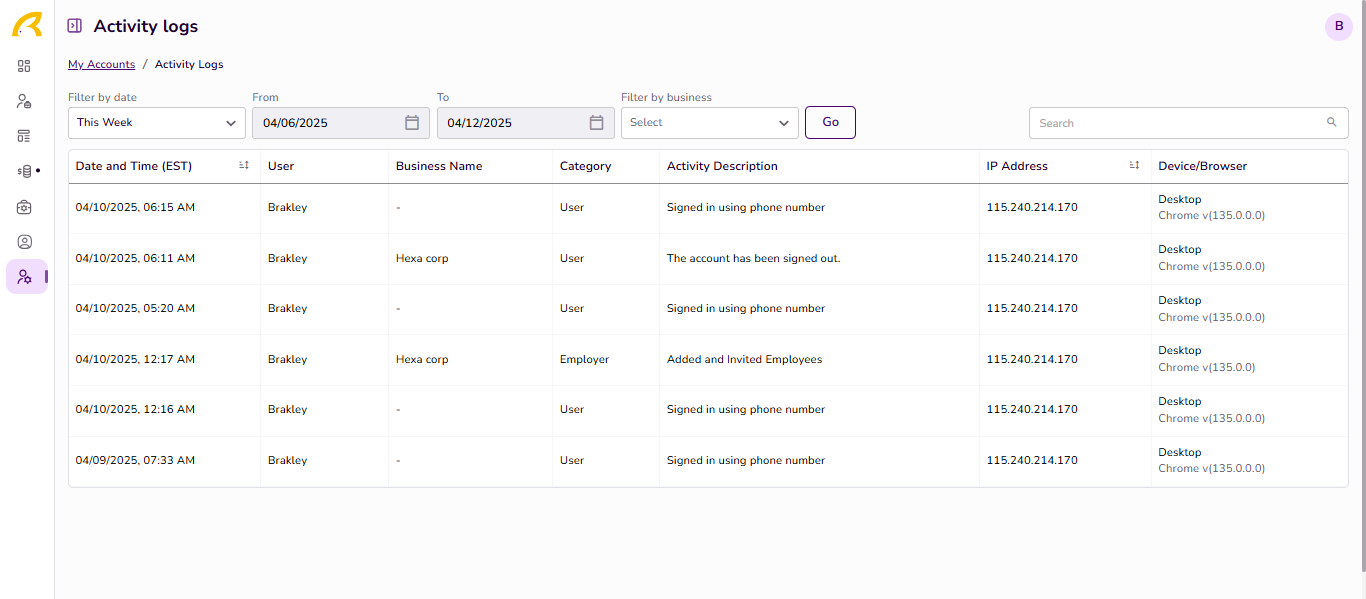Click the Go button
The width and height of the screenshot is (1366, 599).
pyautogui.click(x=830, y=122)
